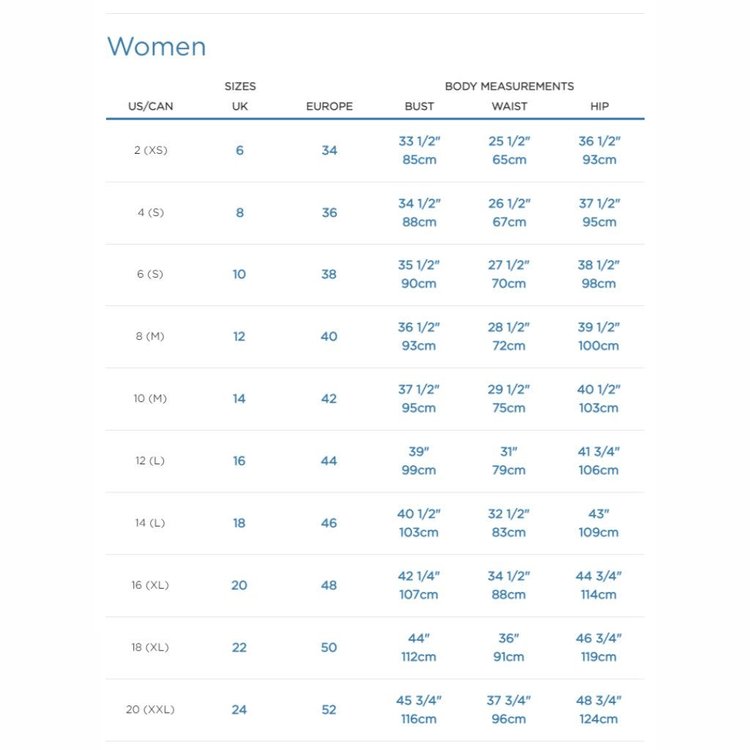Click the 43" hip measurement
Image resolution: width=750 pixels, height=750 pixels.
pyautogui.click(x=599, y=514)
